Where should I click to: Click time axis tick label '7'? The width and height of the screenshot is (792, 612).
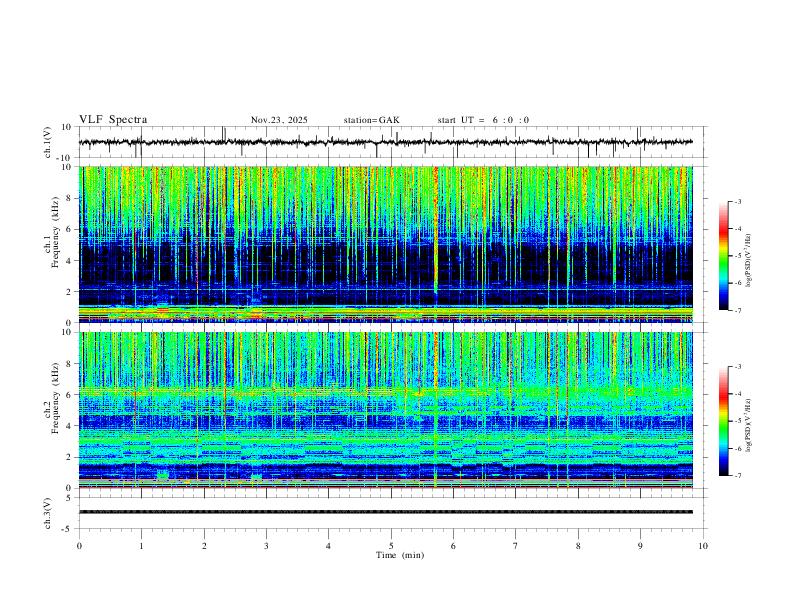coord(516,546)
